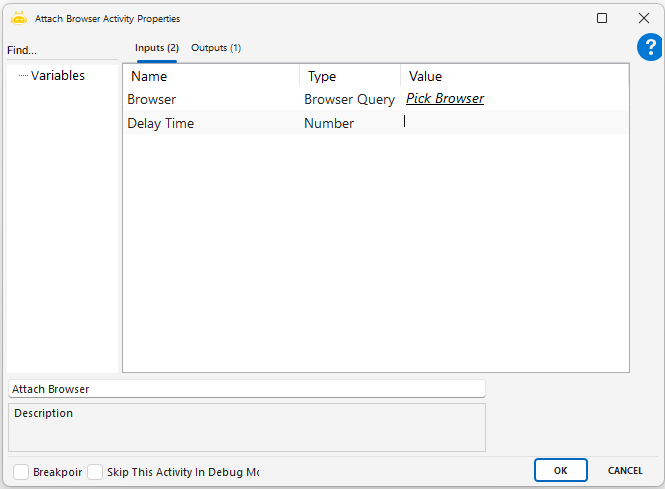Viewport: 665px width, 489px height.
Task: Maximize the Attach Browser Properties window
Action: pyautogui.click(x=602, y=18)
